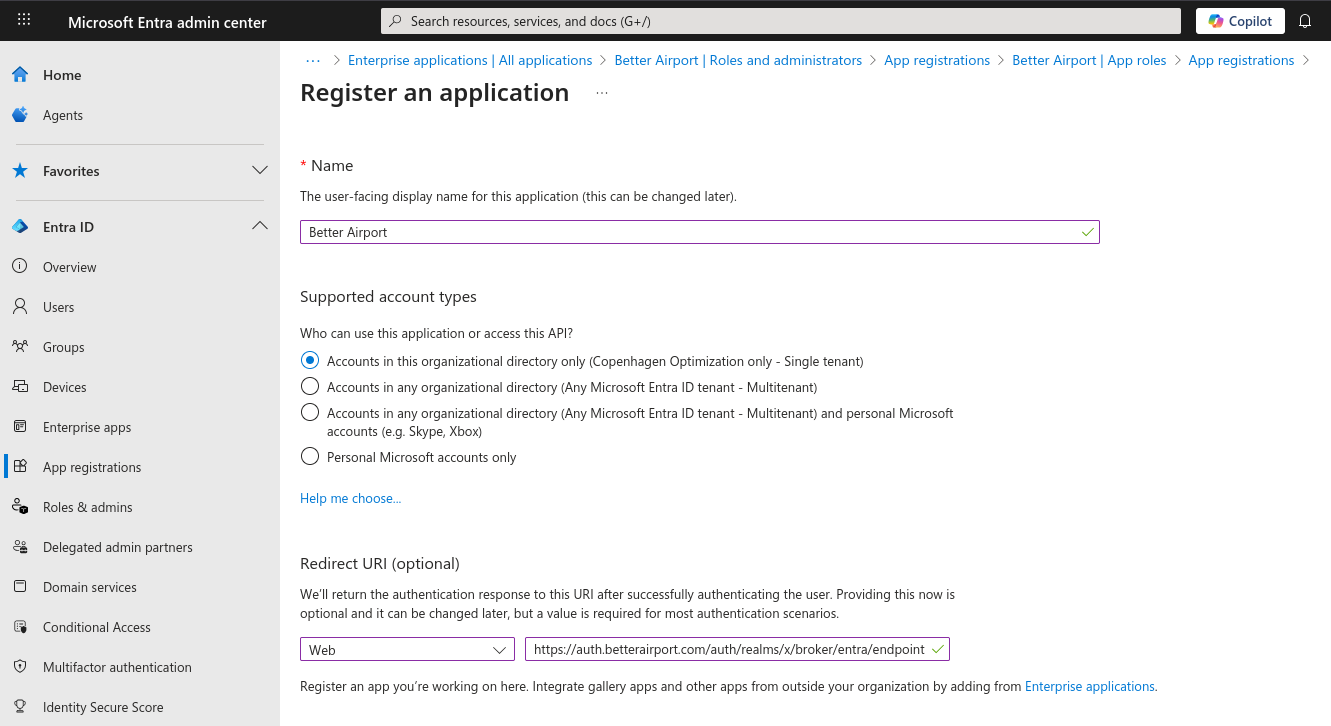Click the Entra ID diamond icon
The height and width of the screenshot is (726, 1331).
coord(20,227)
